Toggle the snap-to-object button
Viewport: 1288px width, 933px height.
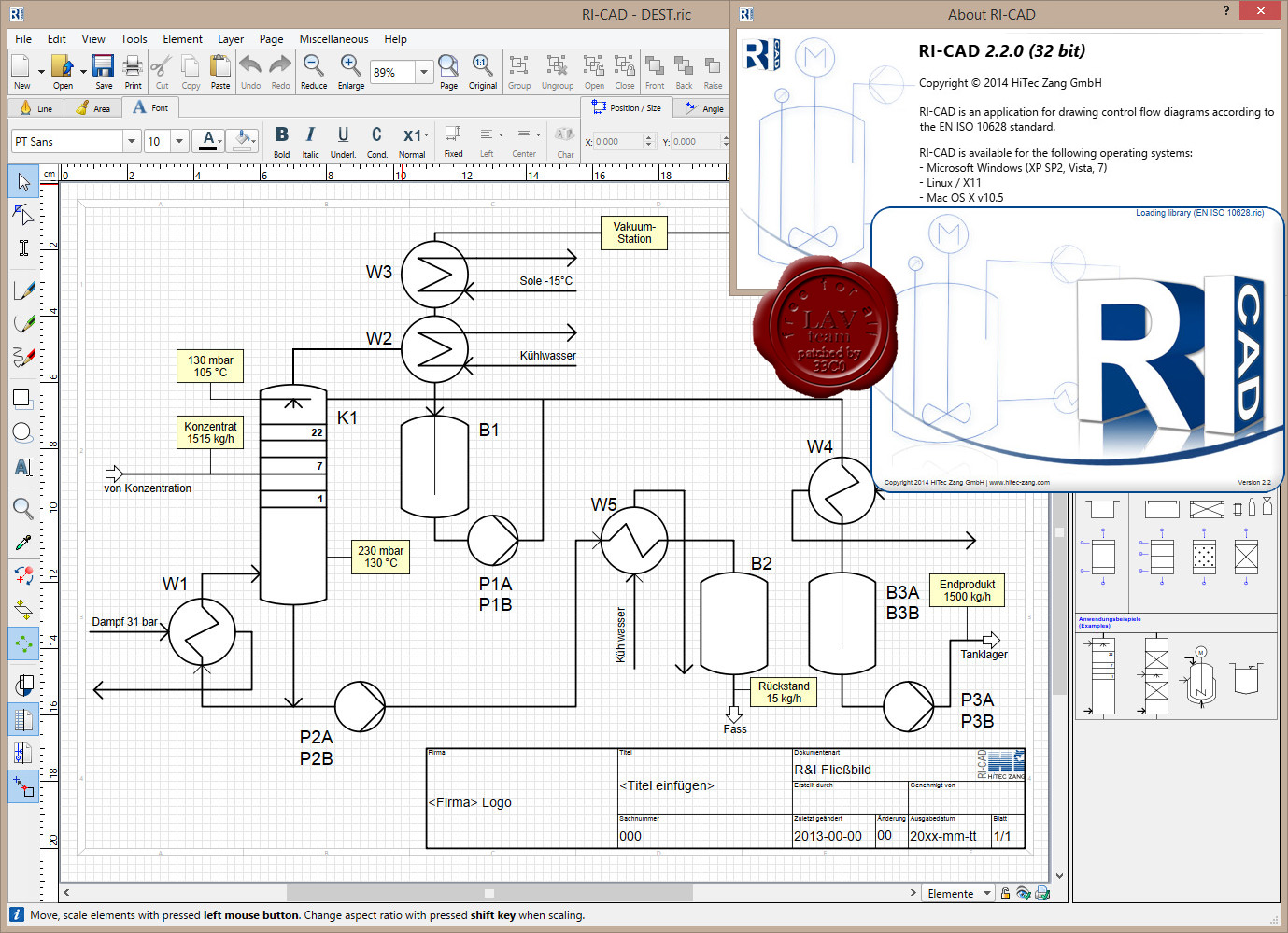[23, 786]
